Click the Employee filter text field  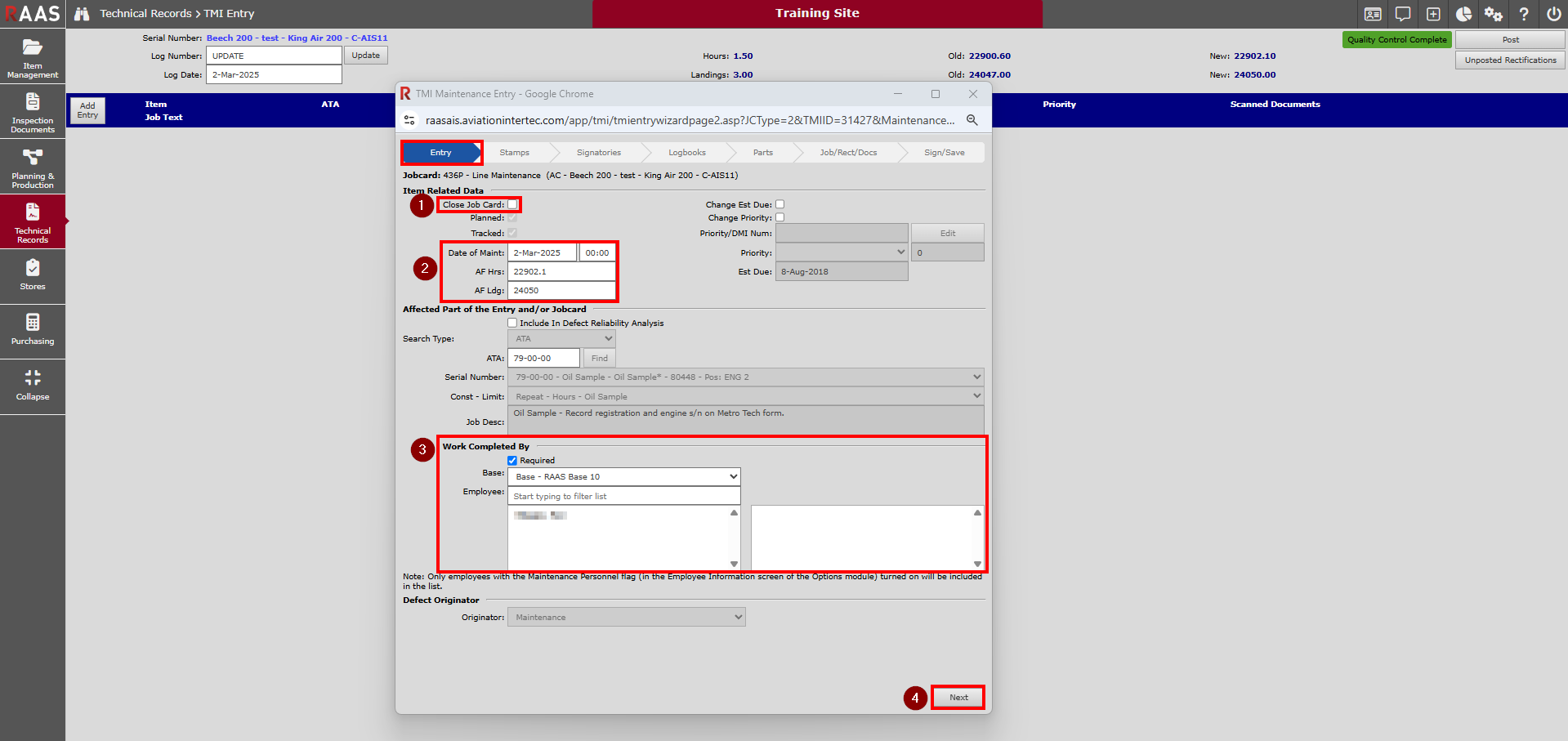[624, 497]
